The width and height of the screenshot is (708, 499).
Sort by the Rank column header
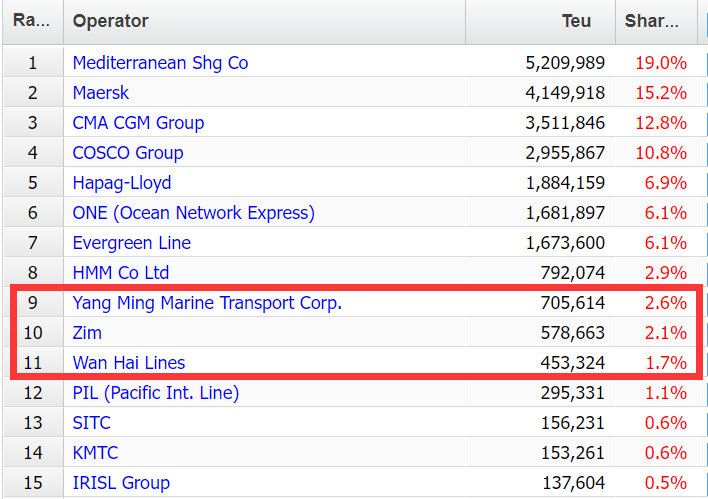coord(33,22)
